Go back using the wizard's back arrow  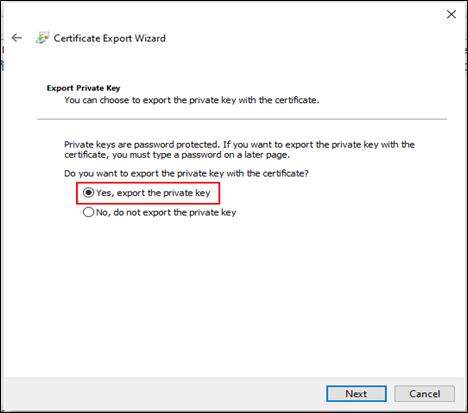pos(16,38)
